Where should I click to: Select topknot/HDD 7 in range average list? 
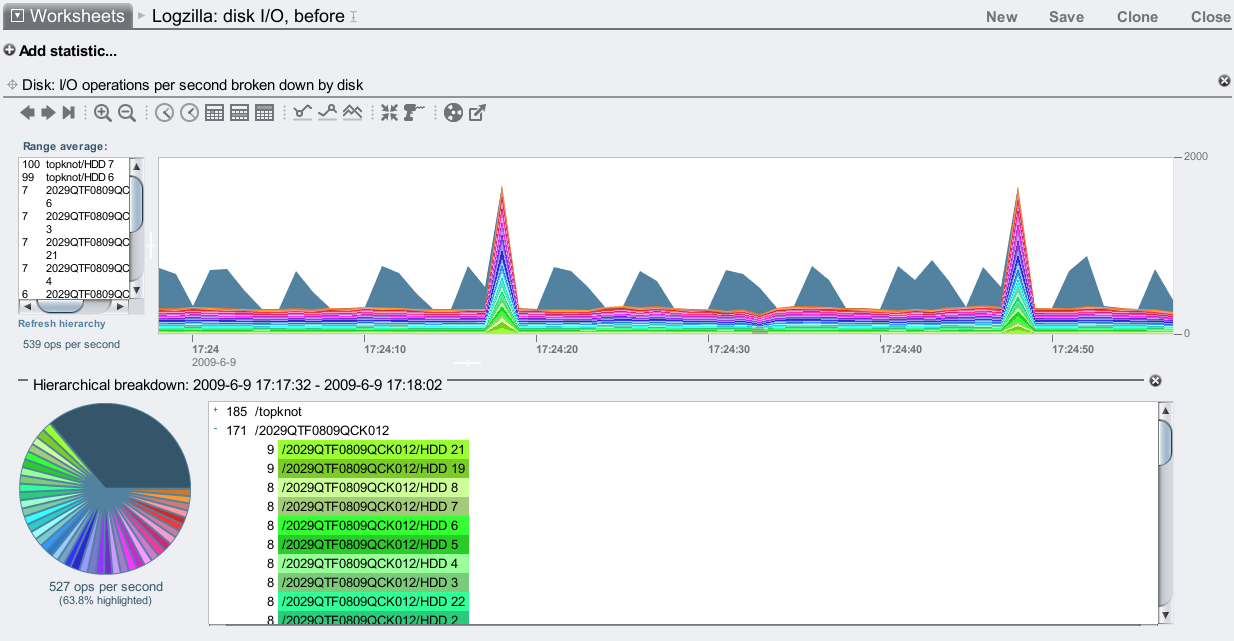point(79,164)
